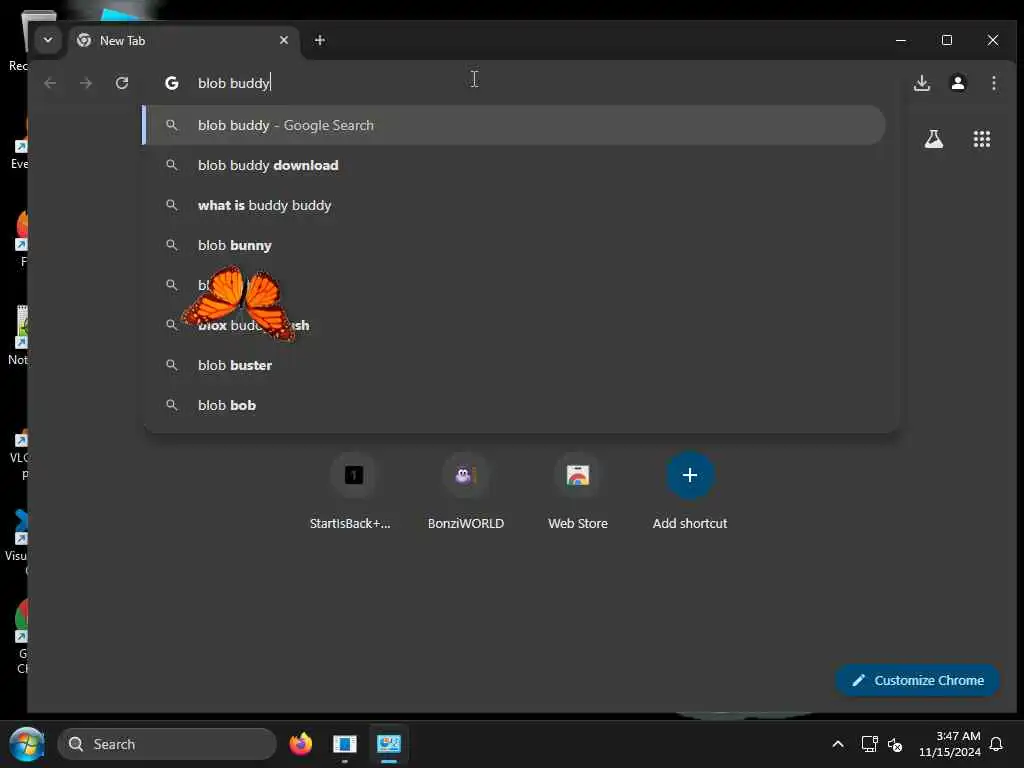
Task: Go back using the back arrow
Action: click(x=50, y=83)
